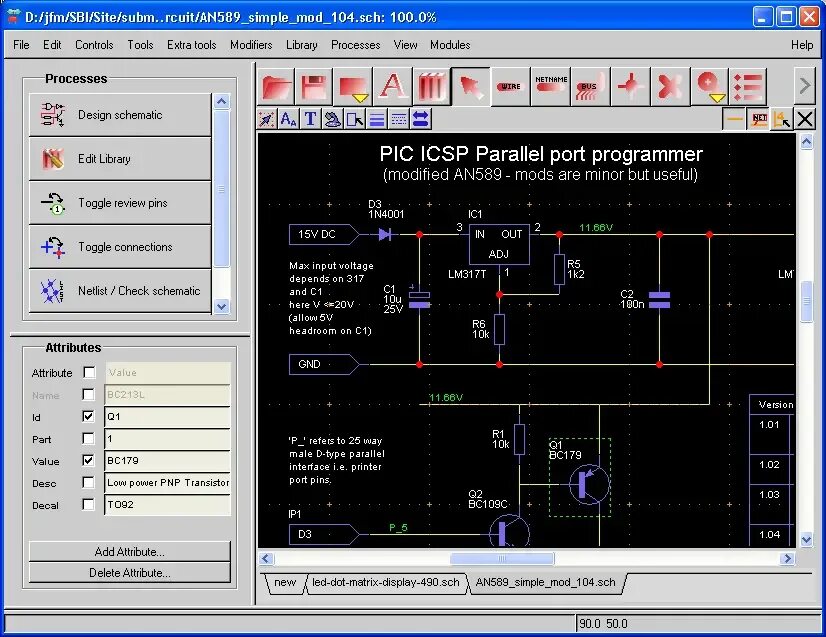Screen dimensions: 826x637
Task: Click the box with arrow select icon
Action: [x=355, y=119]
